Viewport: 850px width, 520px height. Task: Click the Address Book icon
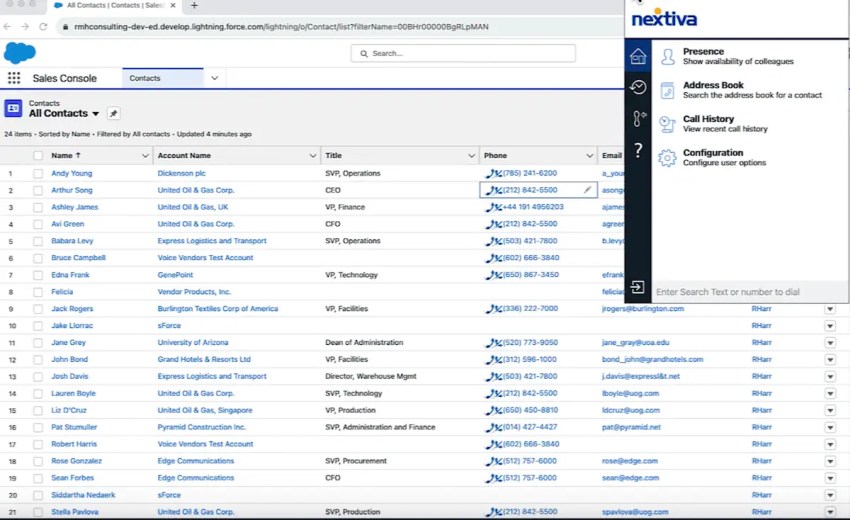tap(667, 90)
